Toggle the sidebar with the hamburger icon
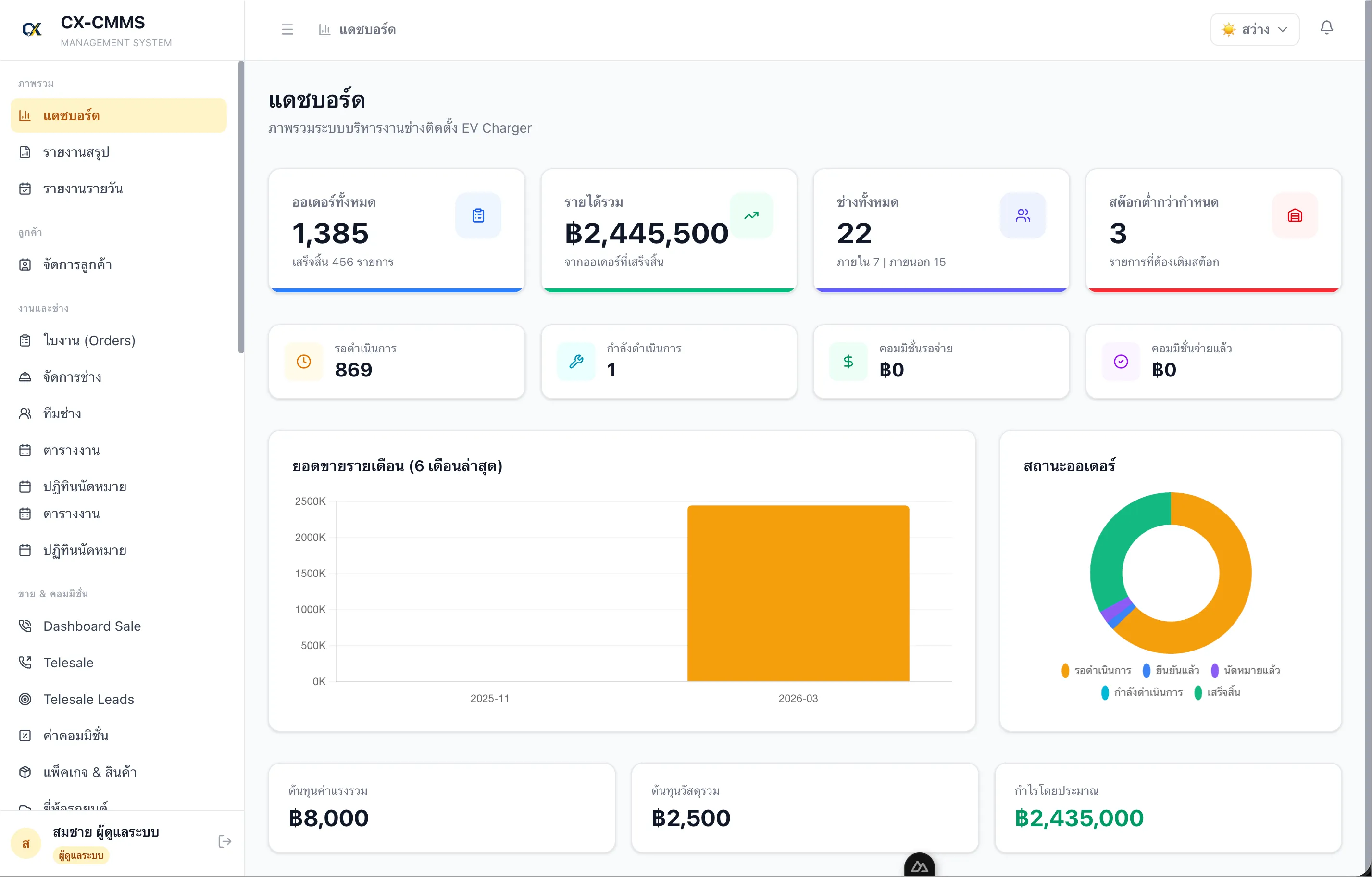This screenshot has width=1372, height=877. tap(287, 29)
